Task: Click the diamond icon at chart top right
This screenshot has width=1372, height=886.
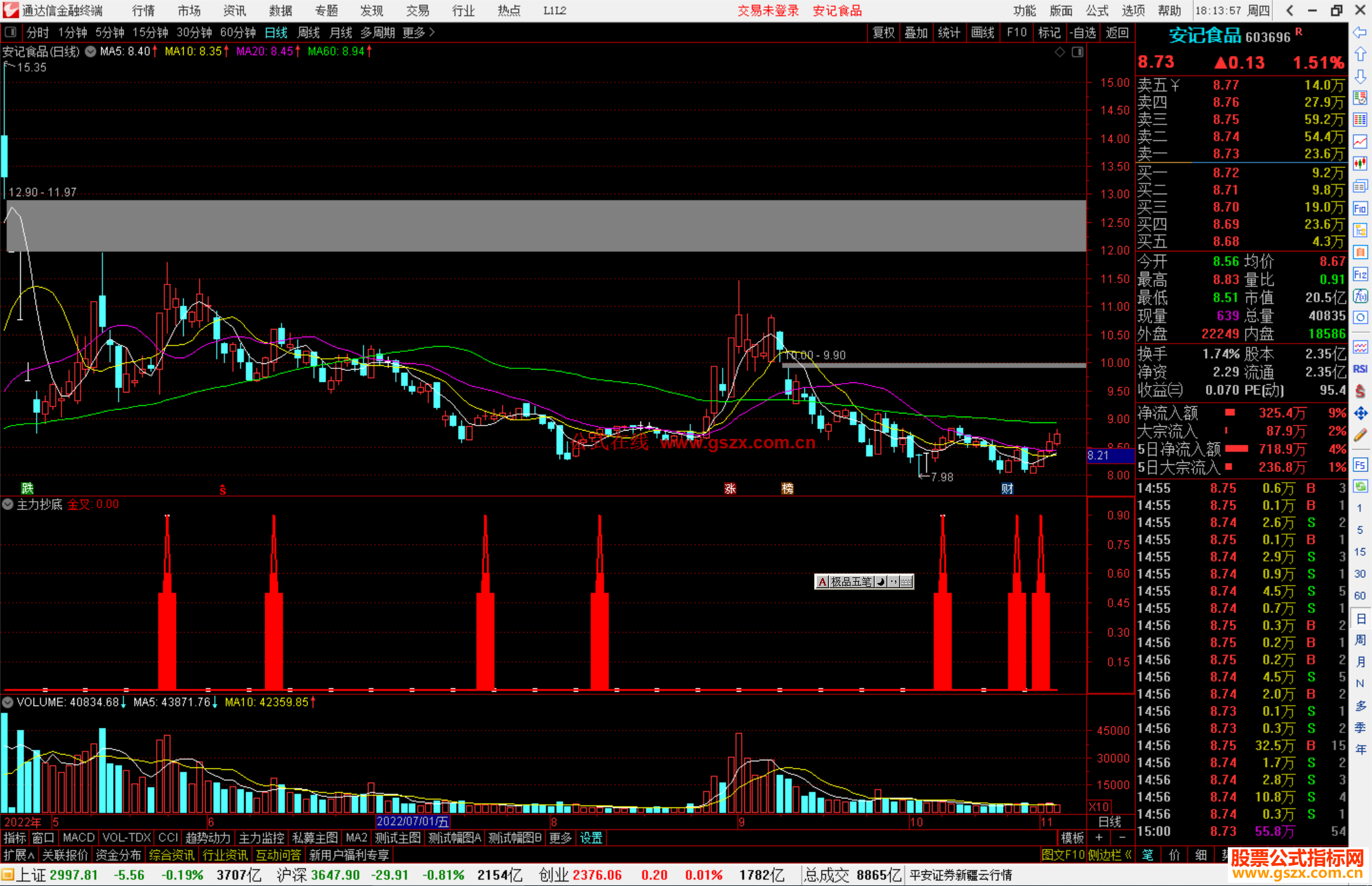Action: [1059, 52]
